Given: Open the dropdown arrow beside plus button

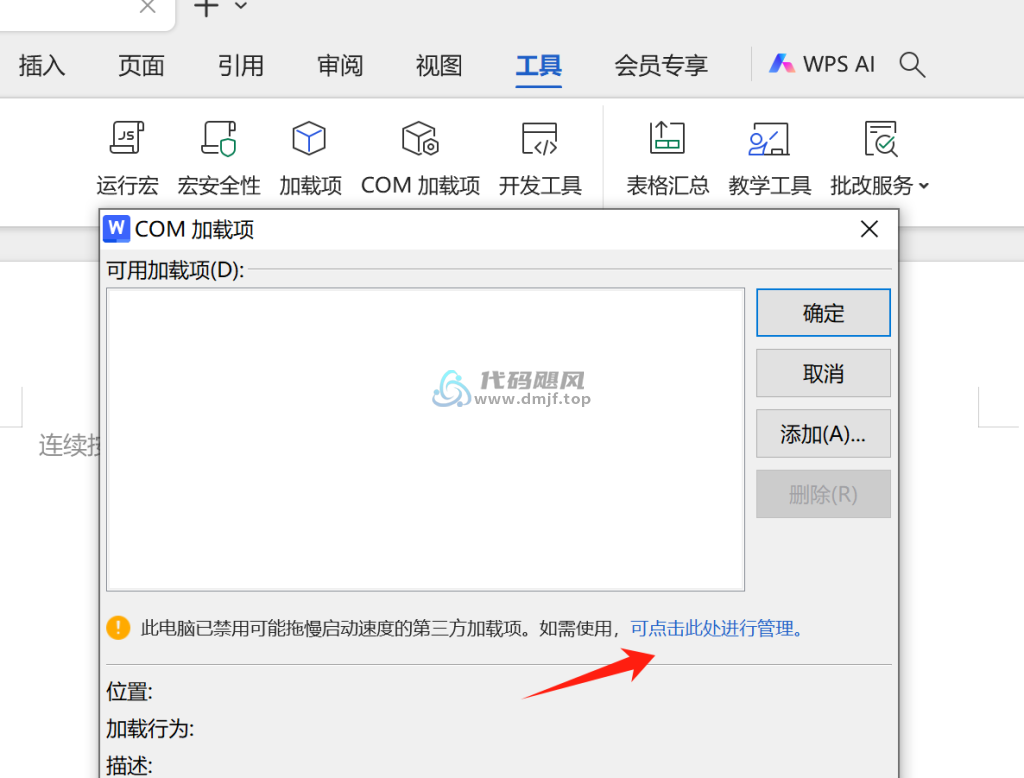Looking at the screenshot, I should pyautogui.click(x=241, y=6).
